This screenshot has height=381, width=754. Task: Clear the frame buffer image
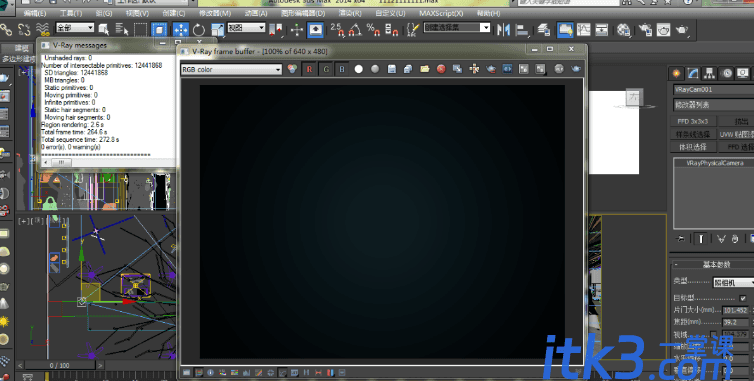coord(441,69)
